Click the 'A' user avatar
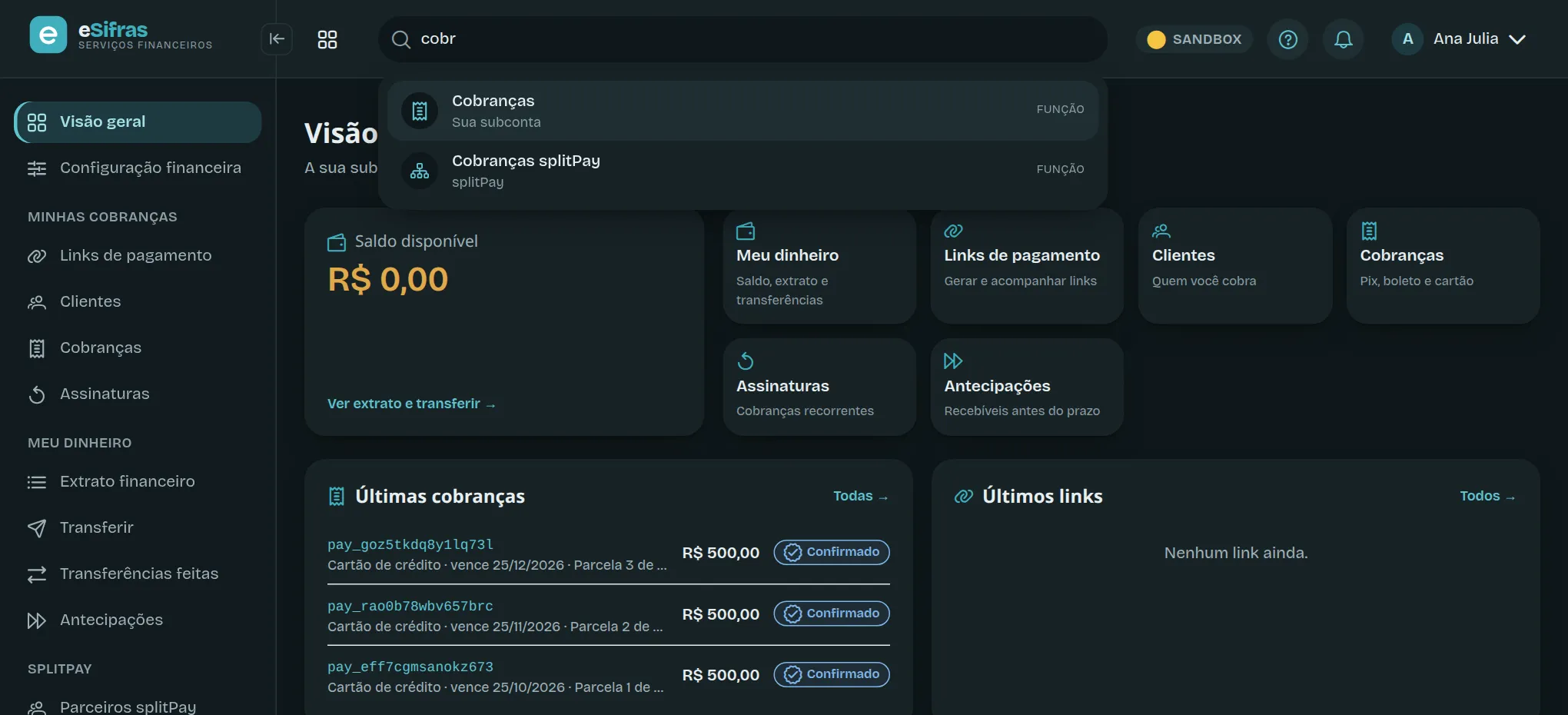Image resolution: width=1568 pixels, height=715 pixels. point(1407,39)
